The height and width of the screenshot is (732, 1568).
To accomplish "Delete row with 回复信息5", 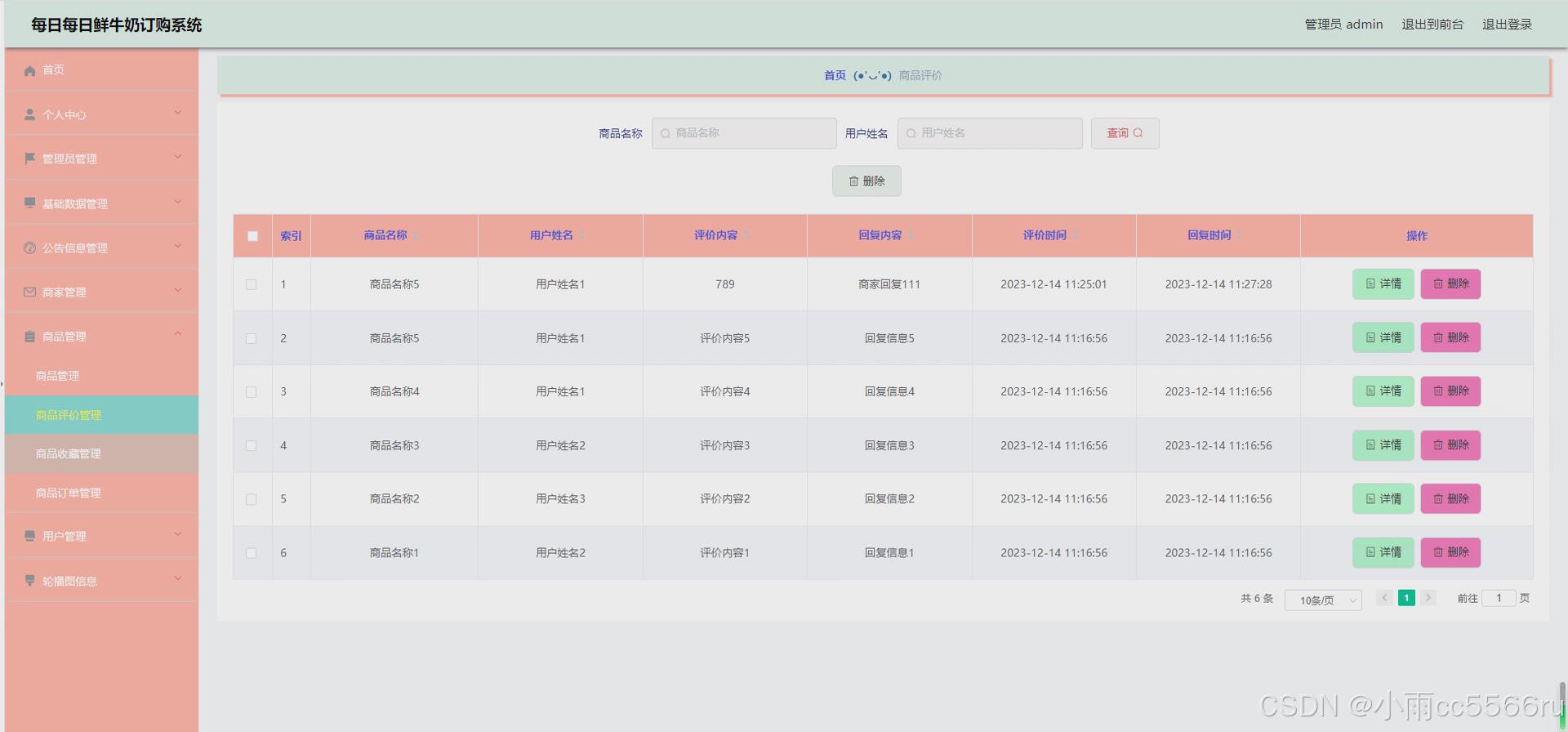I will pyautogui.click(x=1450, y=338).
